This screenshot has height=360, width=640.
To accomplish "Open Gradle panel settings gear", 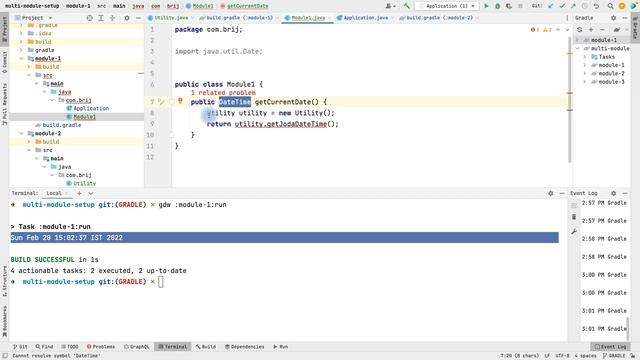I will coord(613,18).
